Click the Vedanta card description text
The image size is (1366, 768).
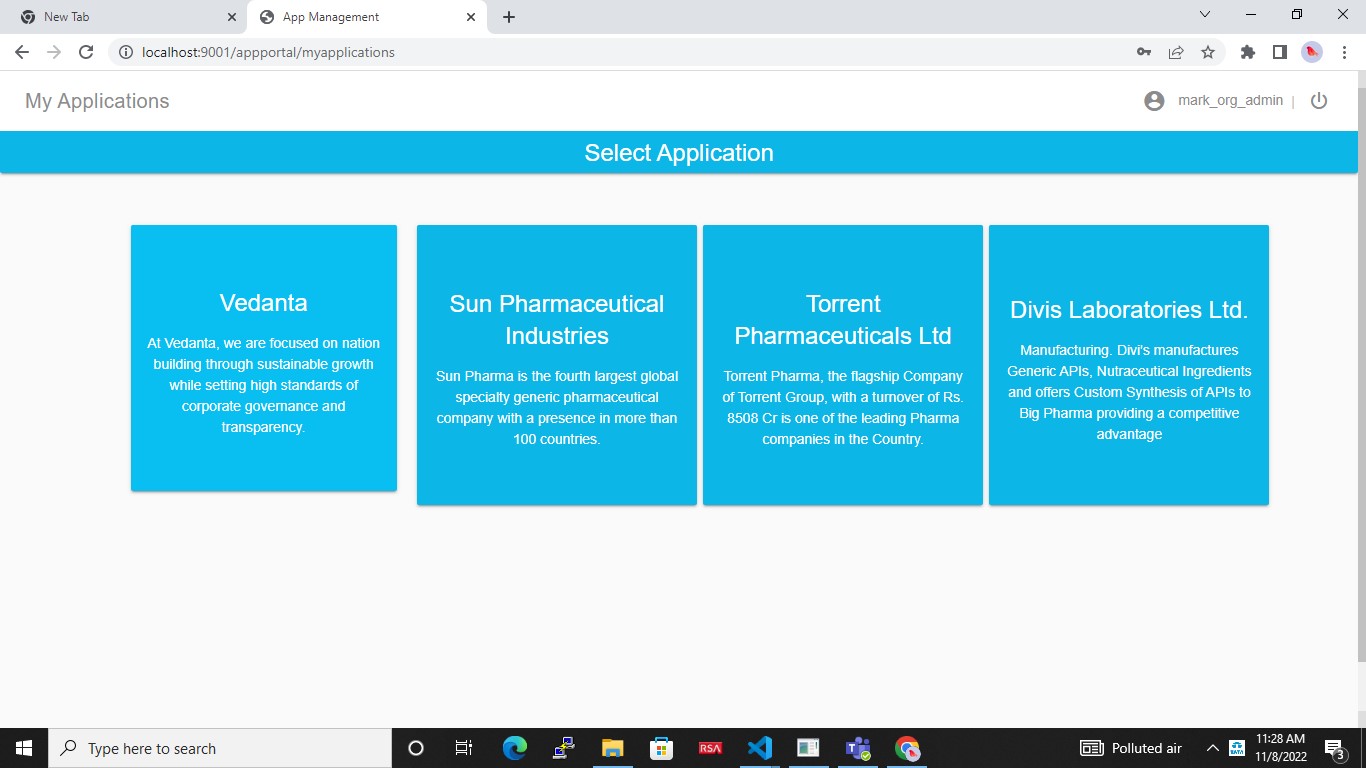point(263,385)
